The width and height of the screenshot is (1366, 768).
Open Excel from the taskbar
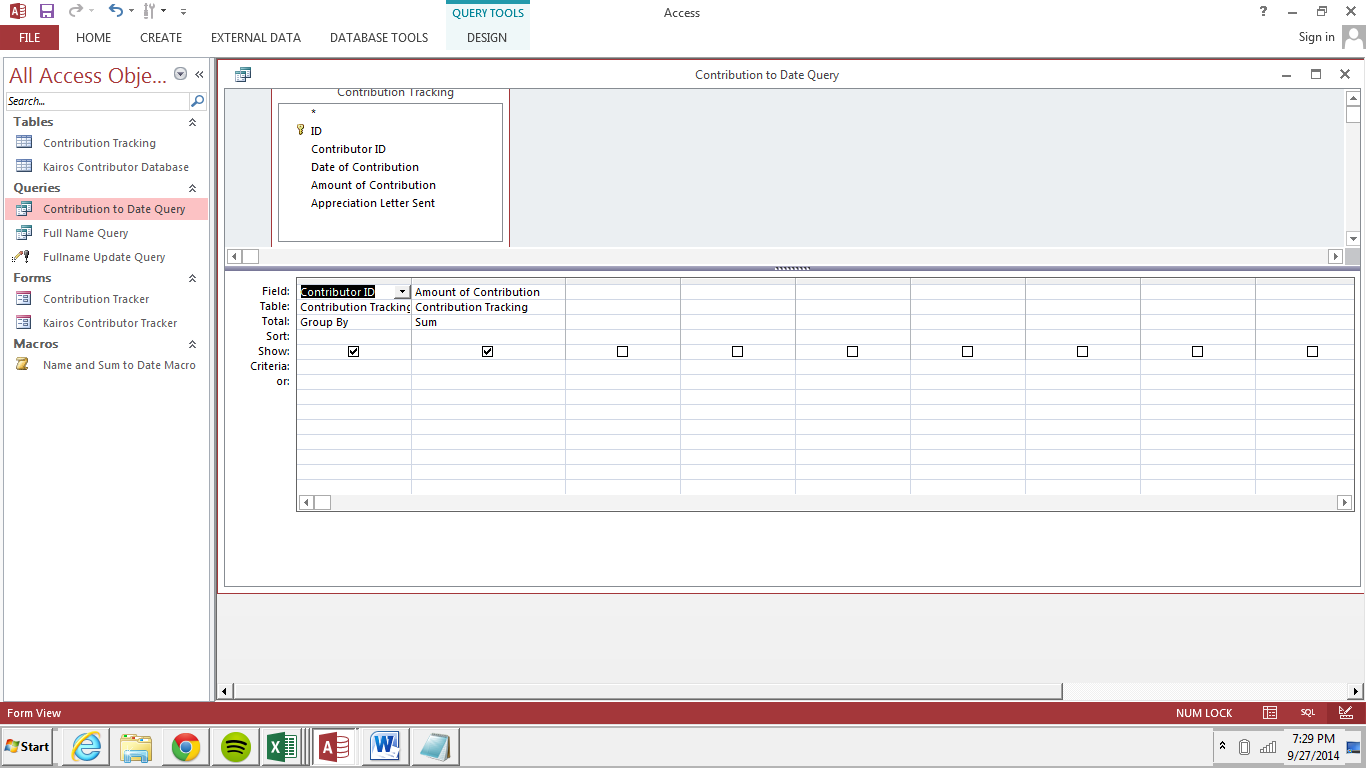(284, 747)
